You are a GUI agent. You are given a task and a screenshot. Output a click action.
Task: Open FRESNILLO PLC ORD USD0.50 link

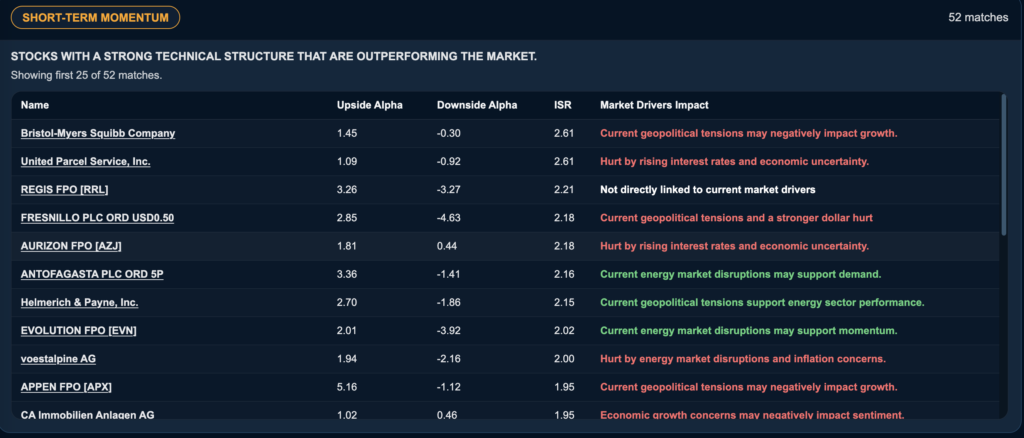(x=97, y=218)
